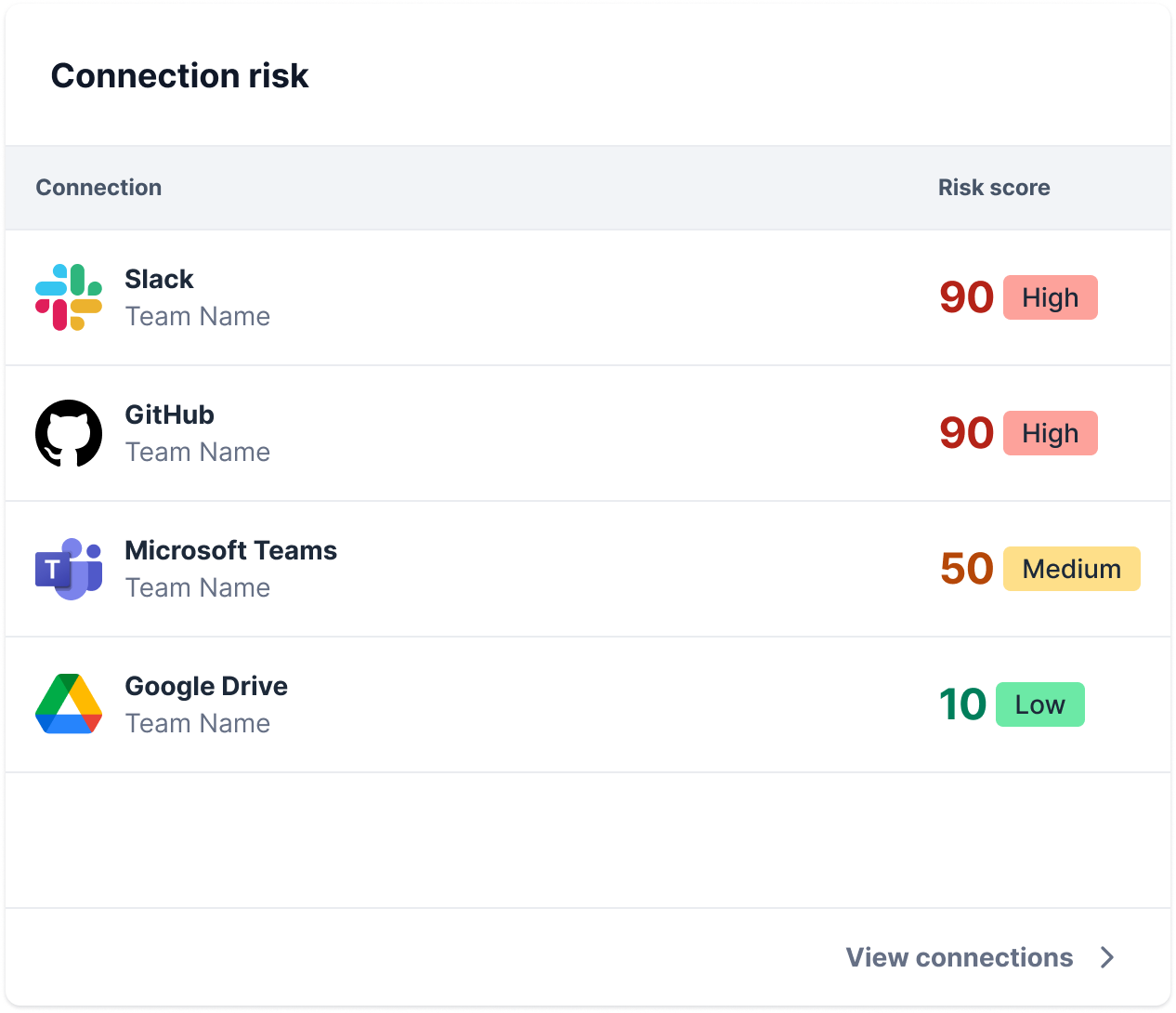Click Team Name under Google Drive
This screenshot has width=1176, height=1013.
[198, 723]
